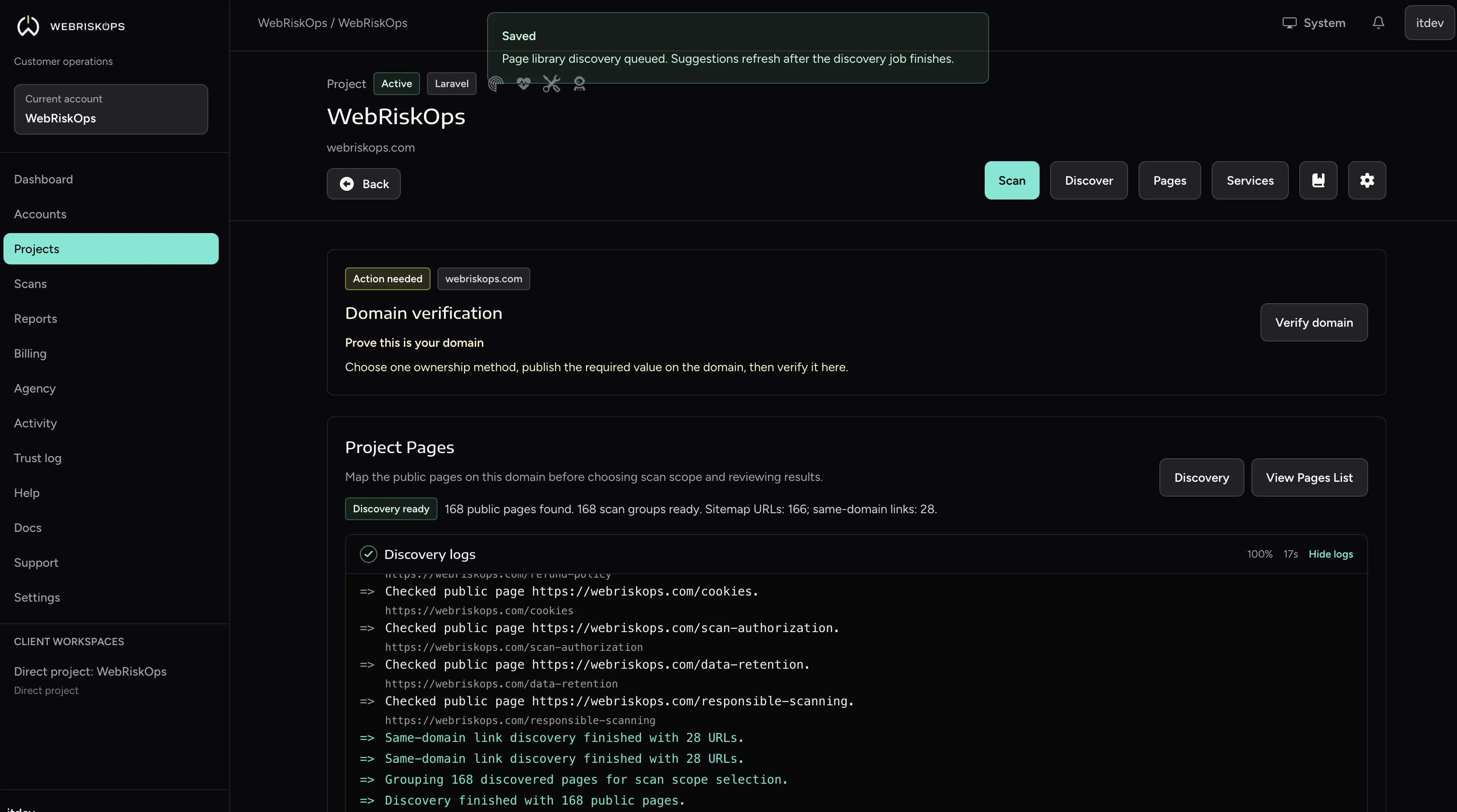Click the Project Pages heading
The image size is (1457, 812).
pyautogui.click(x=399, y=447)
